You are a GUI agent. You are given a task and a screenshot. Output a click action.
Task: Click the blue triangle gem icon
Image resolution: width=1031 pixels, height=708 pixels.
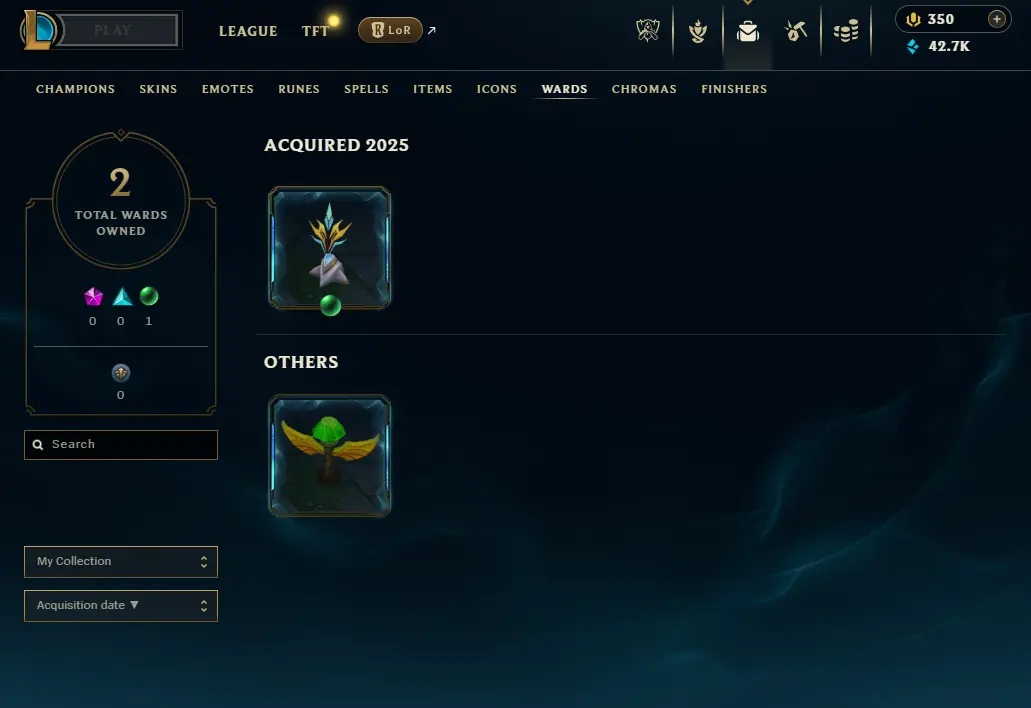pyautogui.click(x=122, y=296)
